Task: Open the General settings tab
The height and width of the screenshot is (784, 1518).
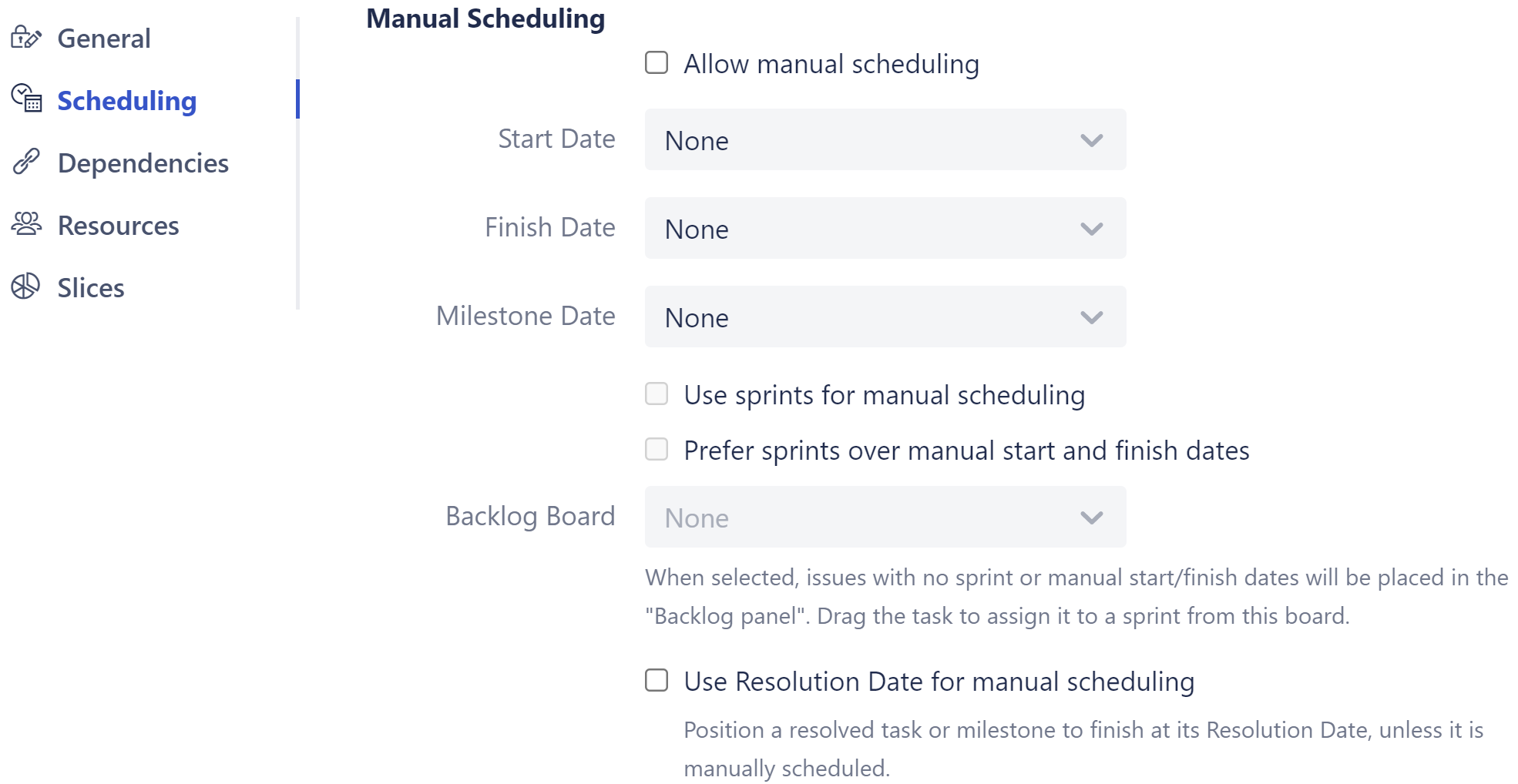Action: point(104,39)
